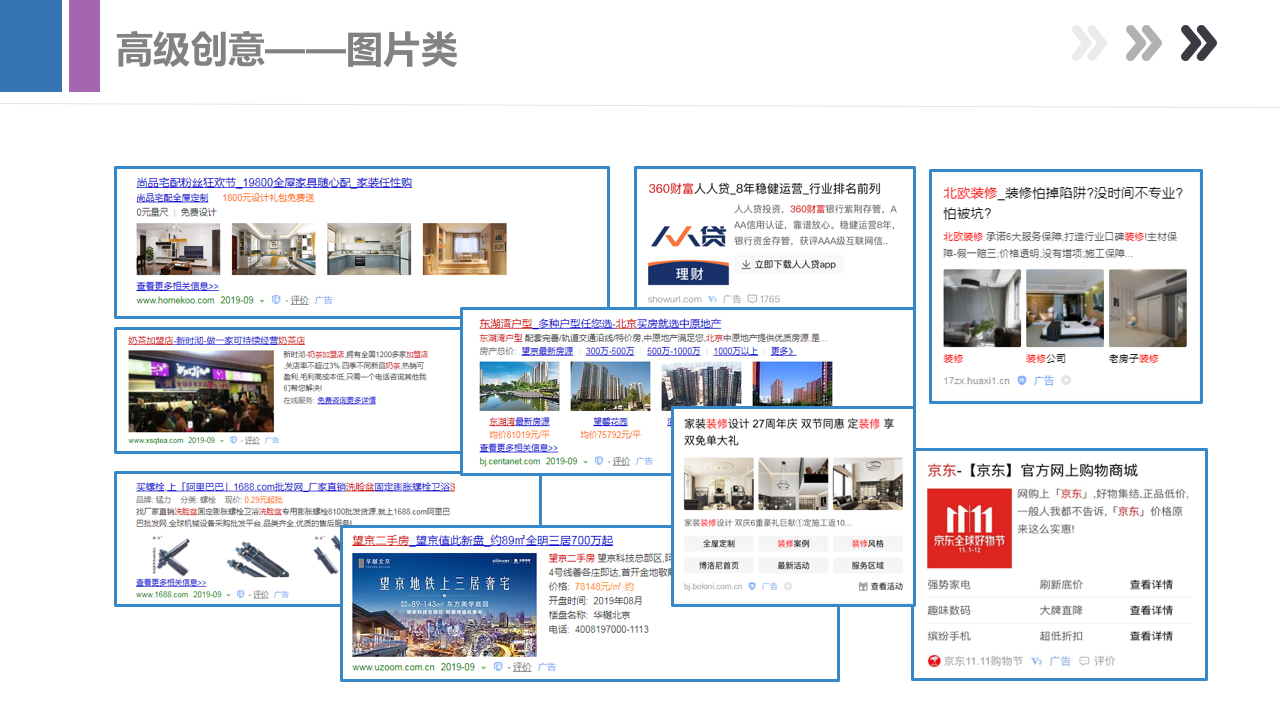Click the 最新活动 button
1280x720 pixels.
pyautogui.click(x=793, y=565)
